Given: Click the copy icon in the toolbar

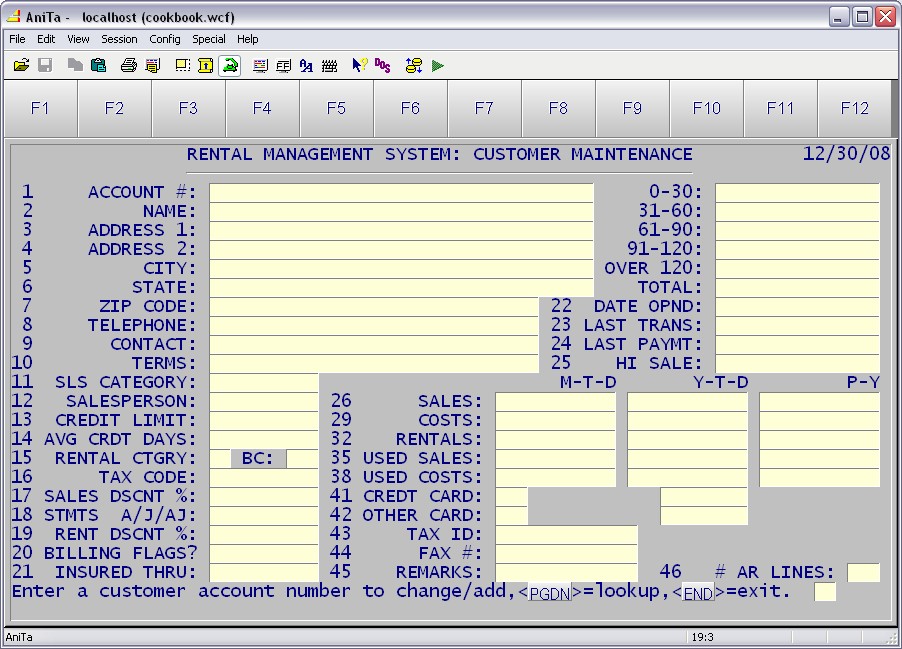Looking at the screenshot, I should click(75, 66).
